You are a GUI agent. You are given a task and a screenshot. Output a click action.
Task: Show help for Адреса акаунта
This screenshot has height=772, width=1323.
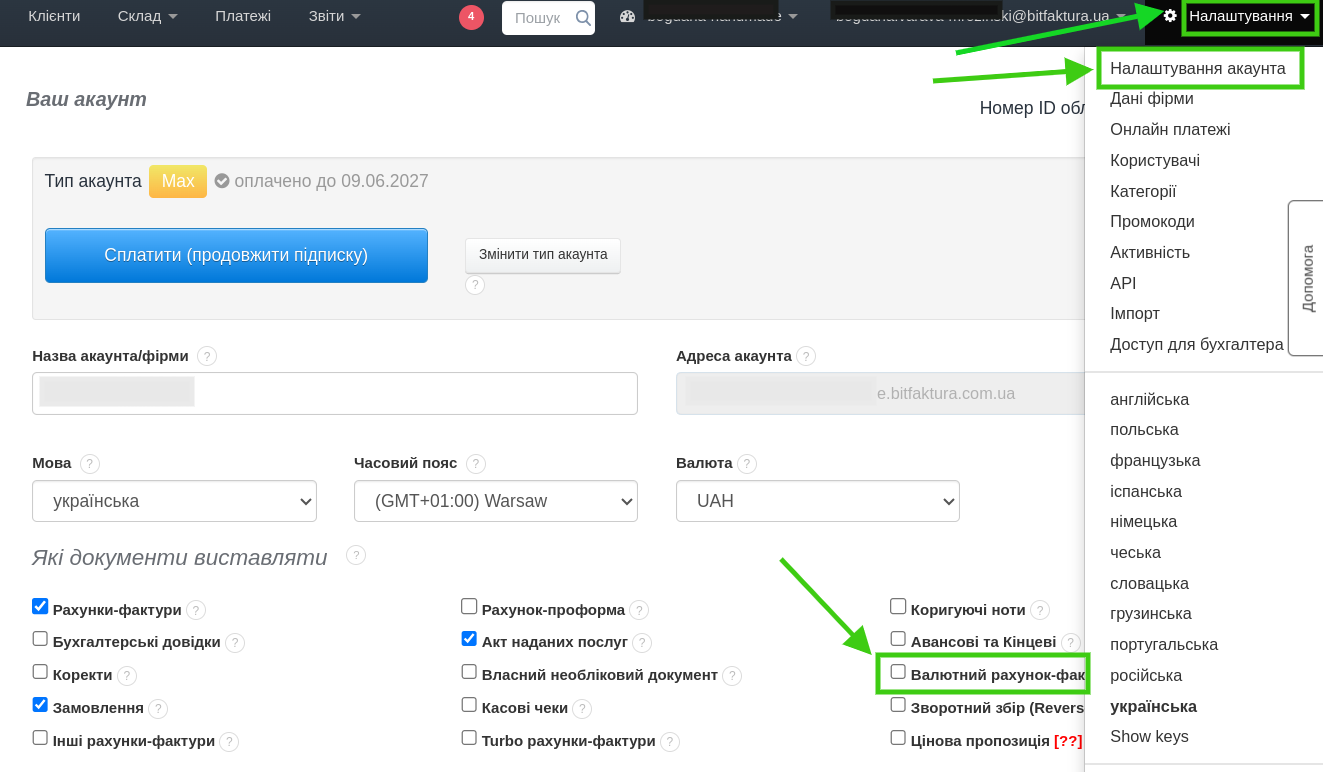click(806, 356)
